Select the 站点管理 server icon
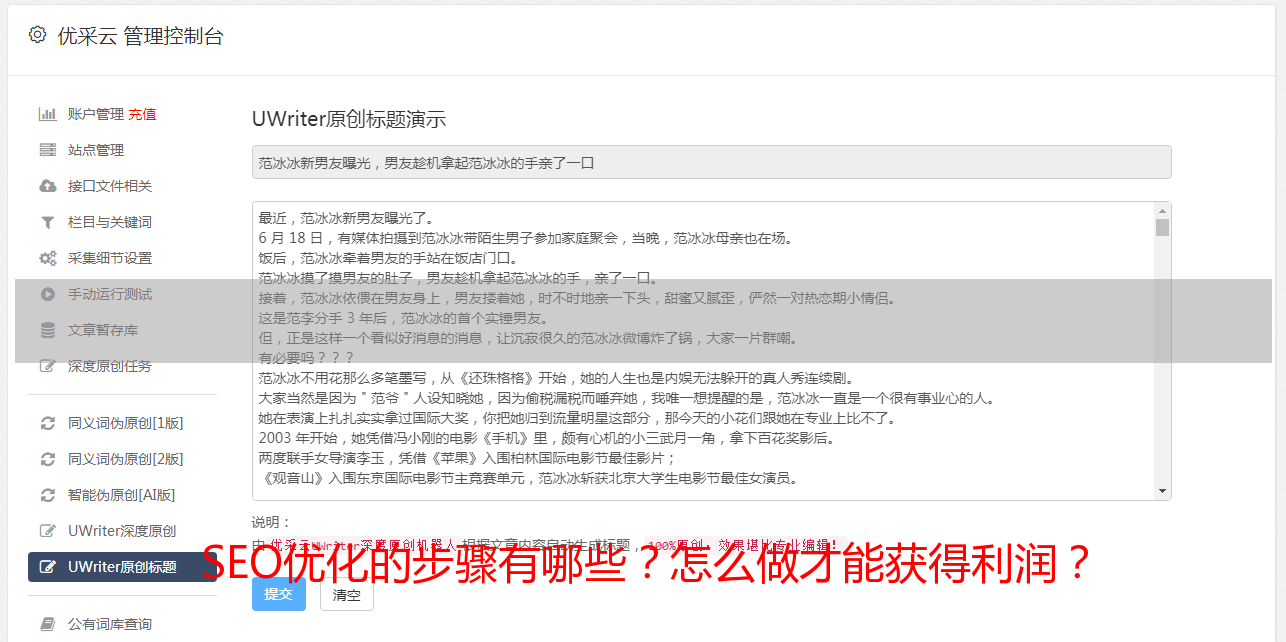The image size is (1286, 642). coord(47,150)
